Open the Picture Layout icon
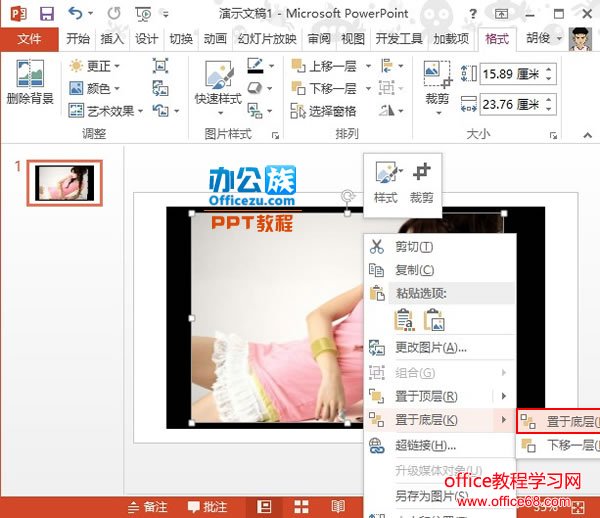600x518 pixels. [x=255, y=111]
